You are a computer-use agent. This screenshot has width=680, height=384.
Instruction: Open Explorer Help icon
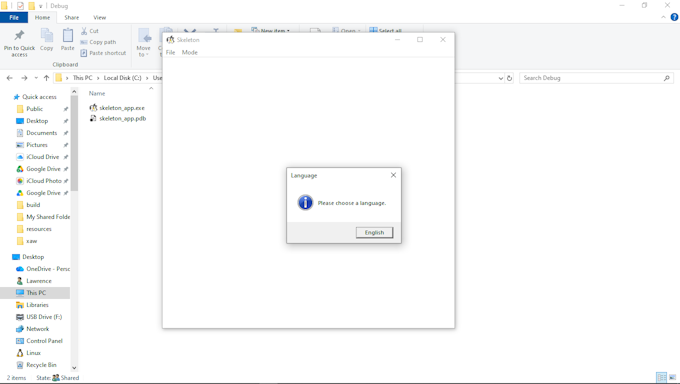pos(674,17)
